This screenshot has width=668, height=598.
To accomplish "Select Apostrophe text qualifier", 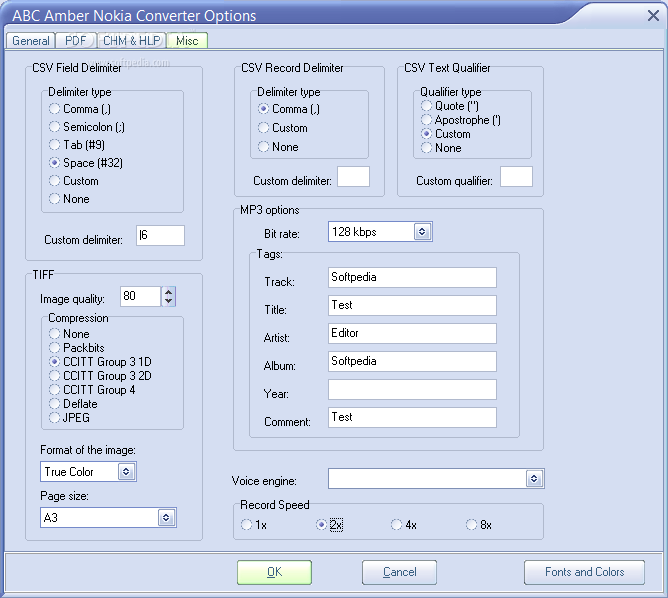I will point(461,120).
